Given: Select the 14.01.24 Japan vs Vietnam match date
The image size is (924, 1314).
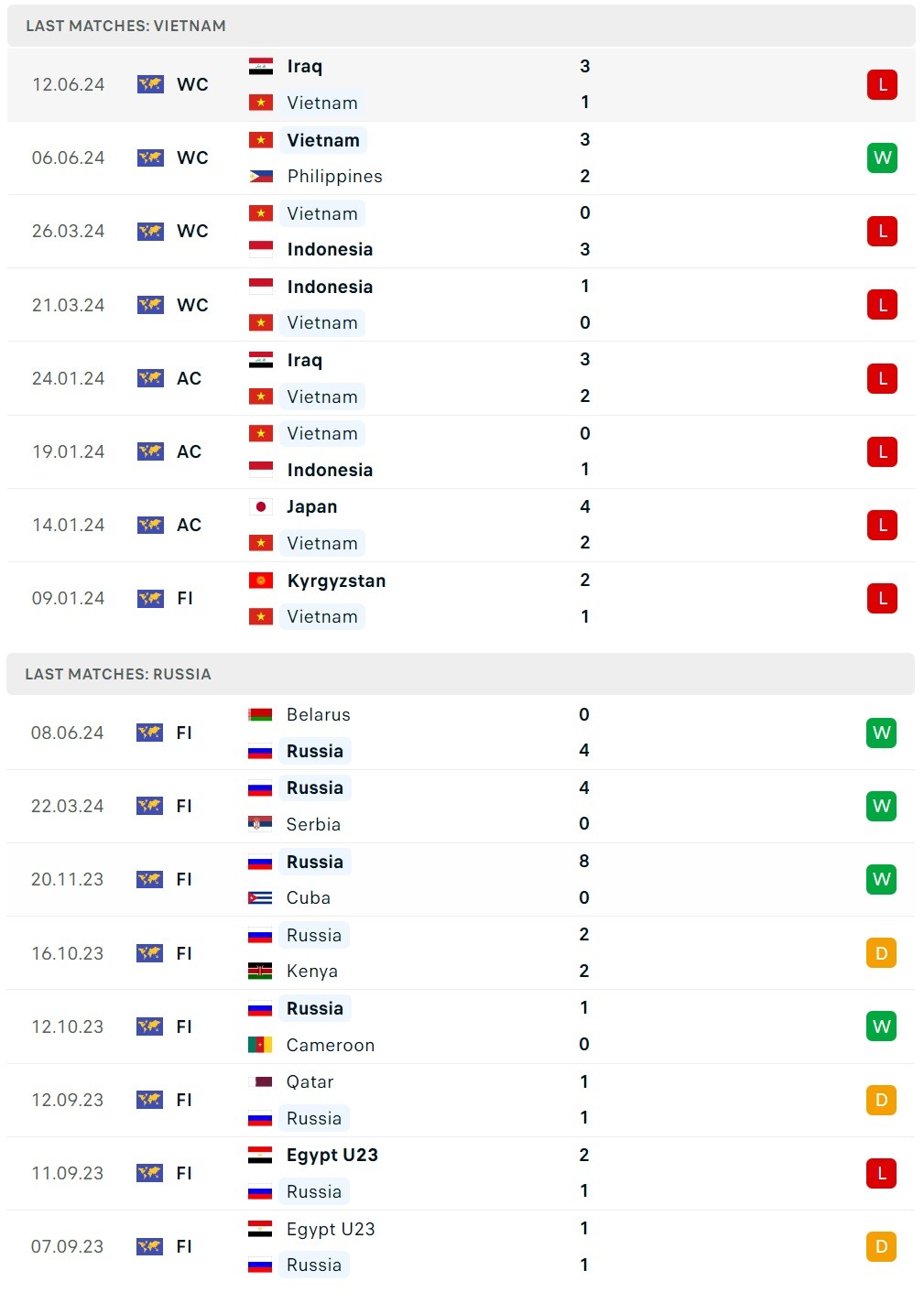Looking at the screenshot, I should click(69, 526).
